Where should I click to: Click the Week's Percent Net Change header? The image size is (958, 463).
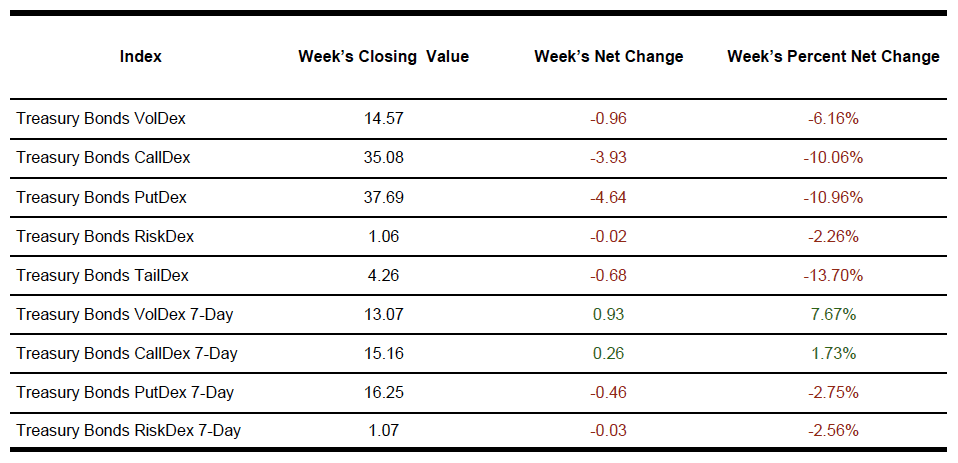click(x=833, y=57)
